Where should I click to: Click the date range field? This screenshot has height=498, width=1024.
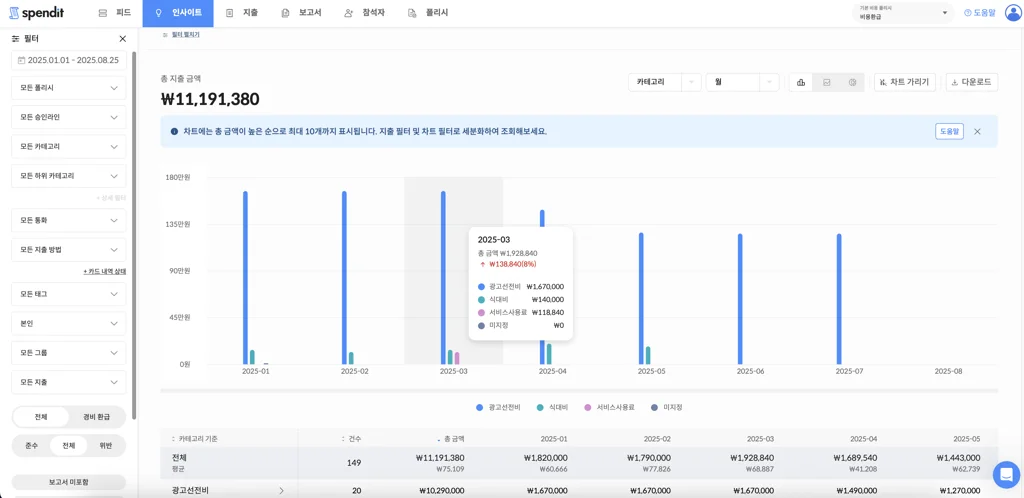[68, 61]
